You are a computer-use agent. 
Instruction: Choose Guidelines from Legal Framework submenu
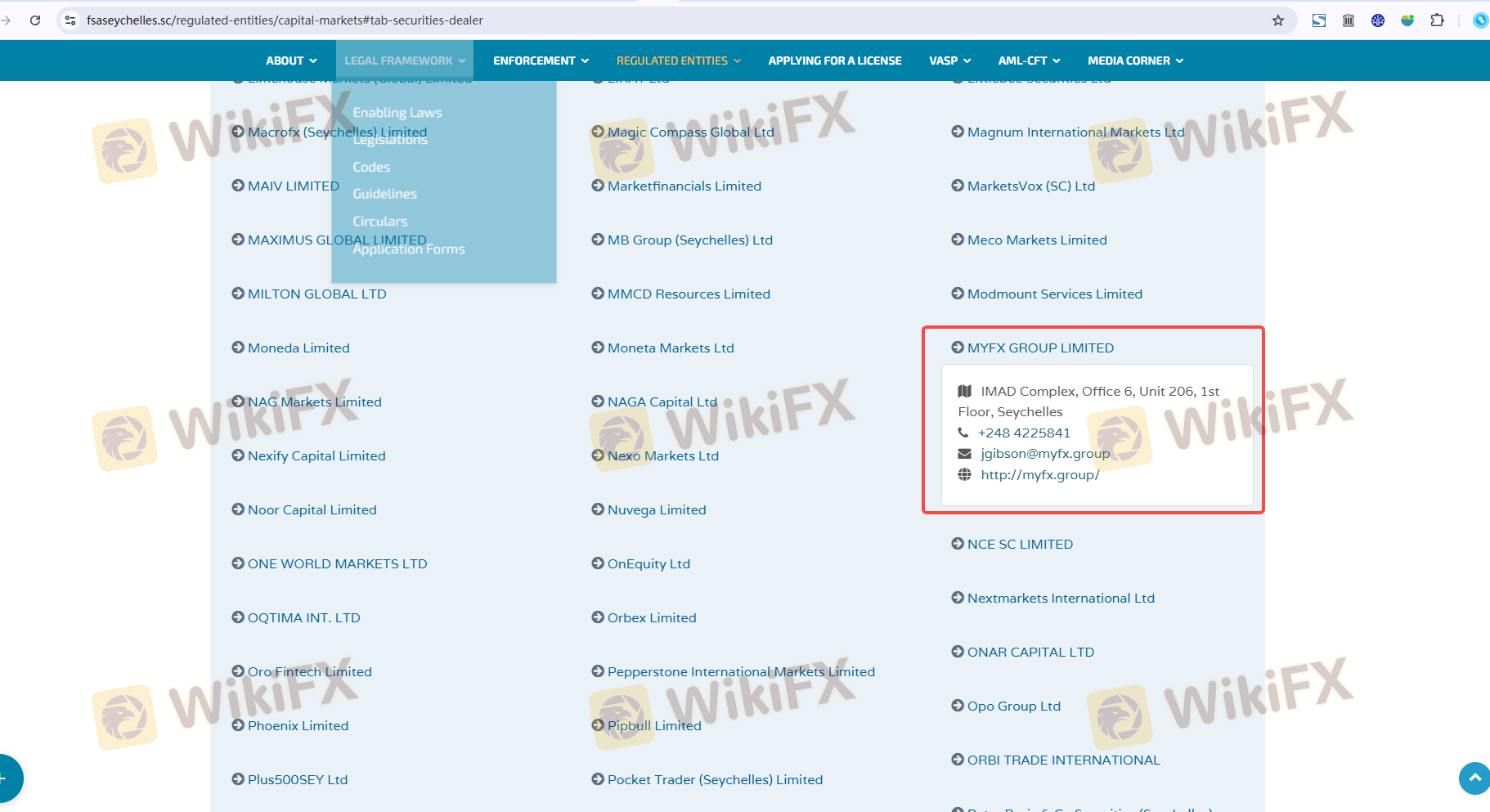point(384,194)
